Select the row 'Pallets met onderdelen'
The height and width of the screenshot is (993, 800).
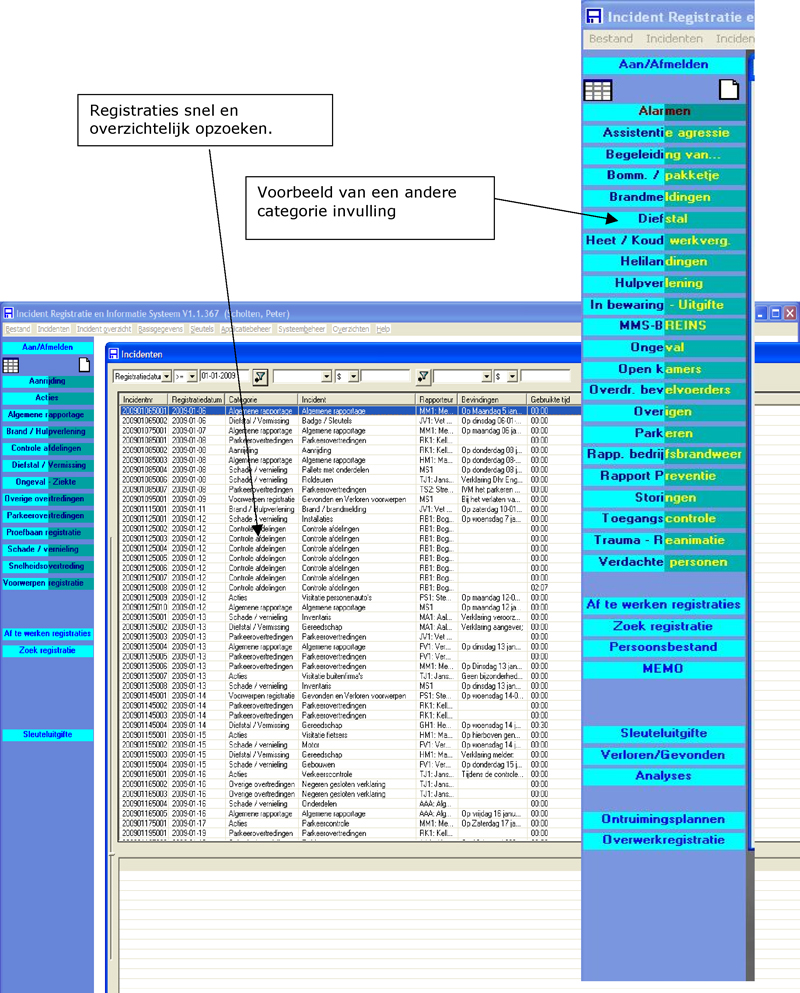point(350,470)
